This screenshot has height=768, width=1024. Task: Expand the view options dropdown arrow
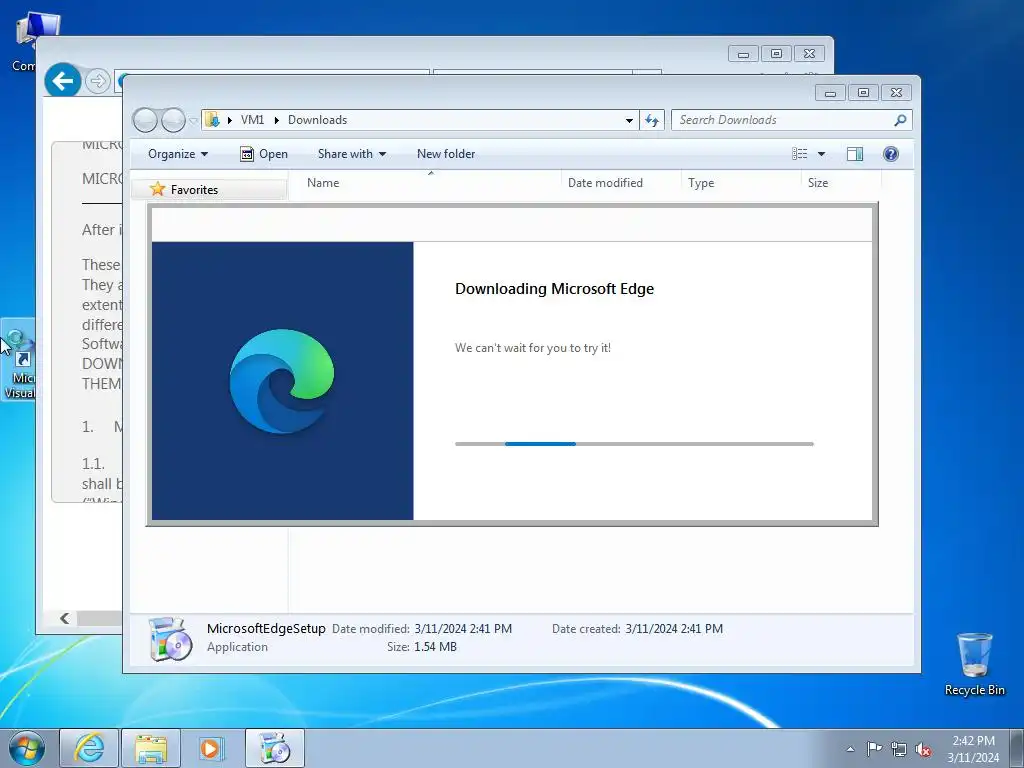(x=822, y=154)
